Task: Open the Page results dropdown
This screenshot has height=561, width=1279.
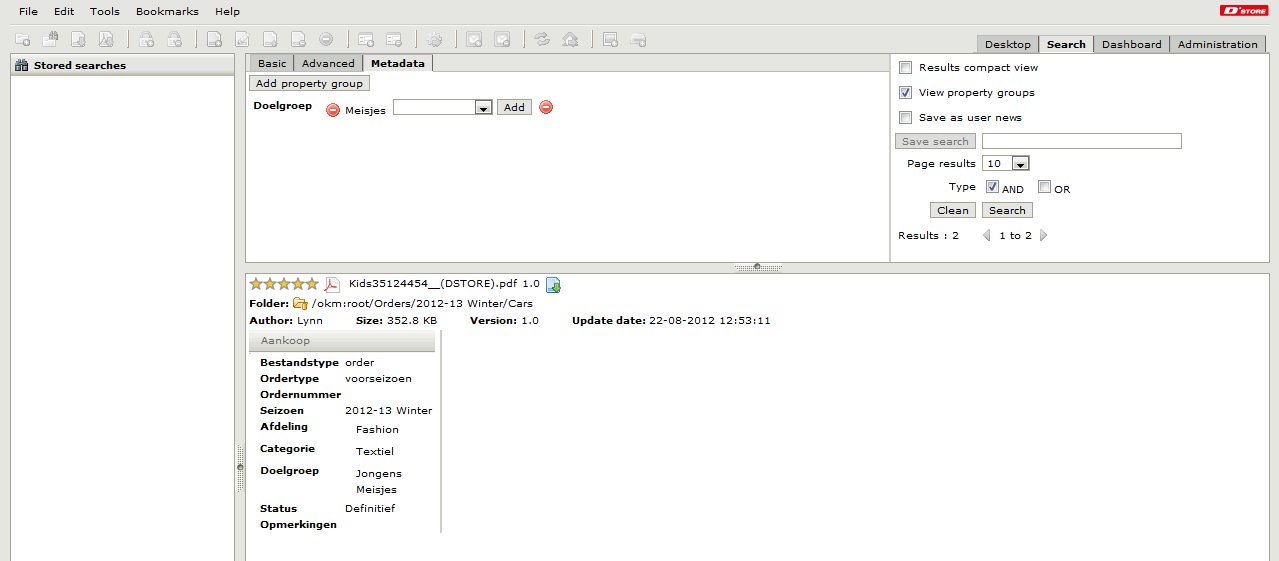Action: point(1020,164)
